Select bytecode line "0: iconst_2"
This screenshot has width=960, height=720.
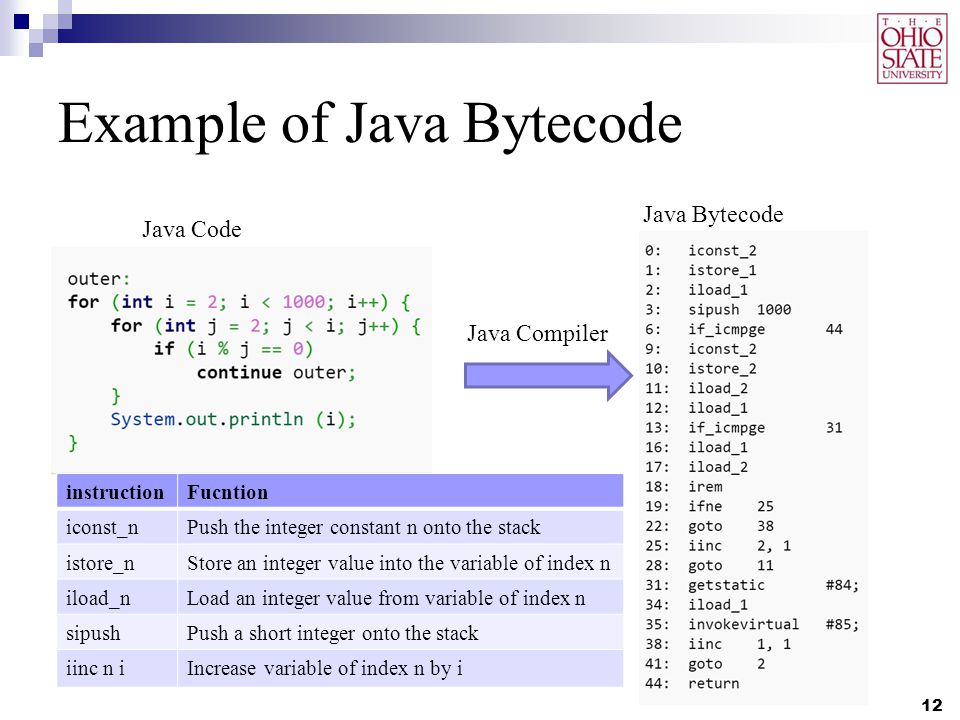[x=700, y=250]
